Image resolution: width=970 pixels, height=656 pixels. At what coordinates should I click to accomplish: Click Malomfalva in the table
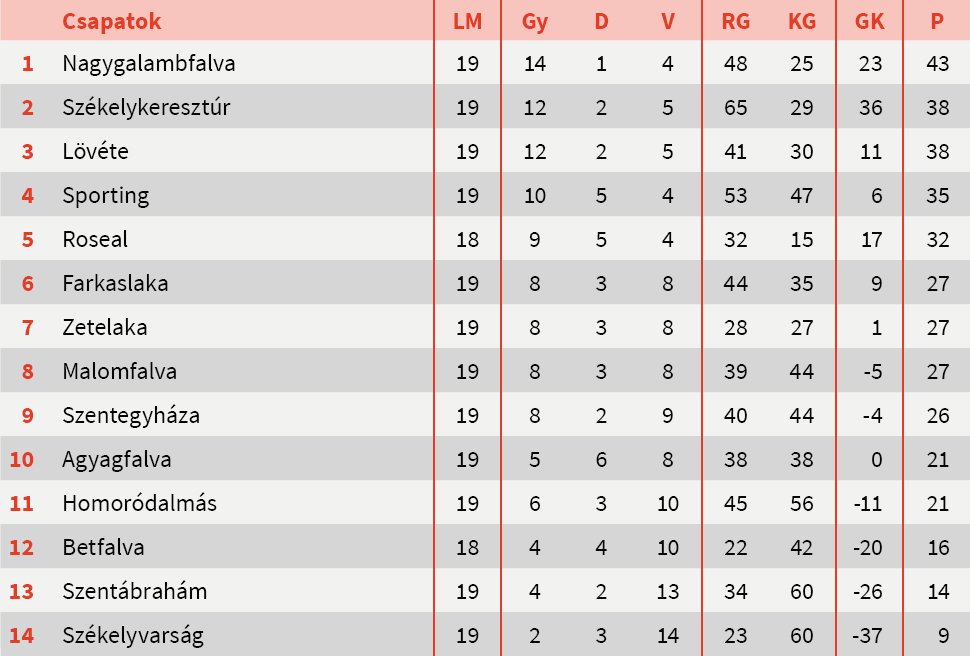(x=119, y=372)
